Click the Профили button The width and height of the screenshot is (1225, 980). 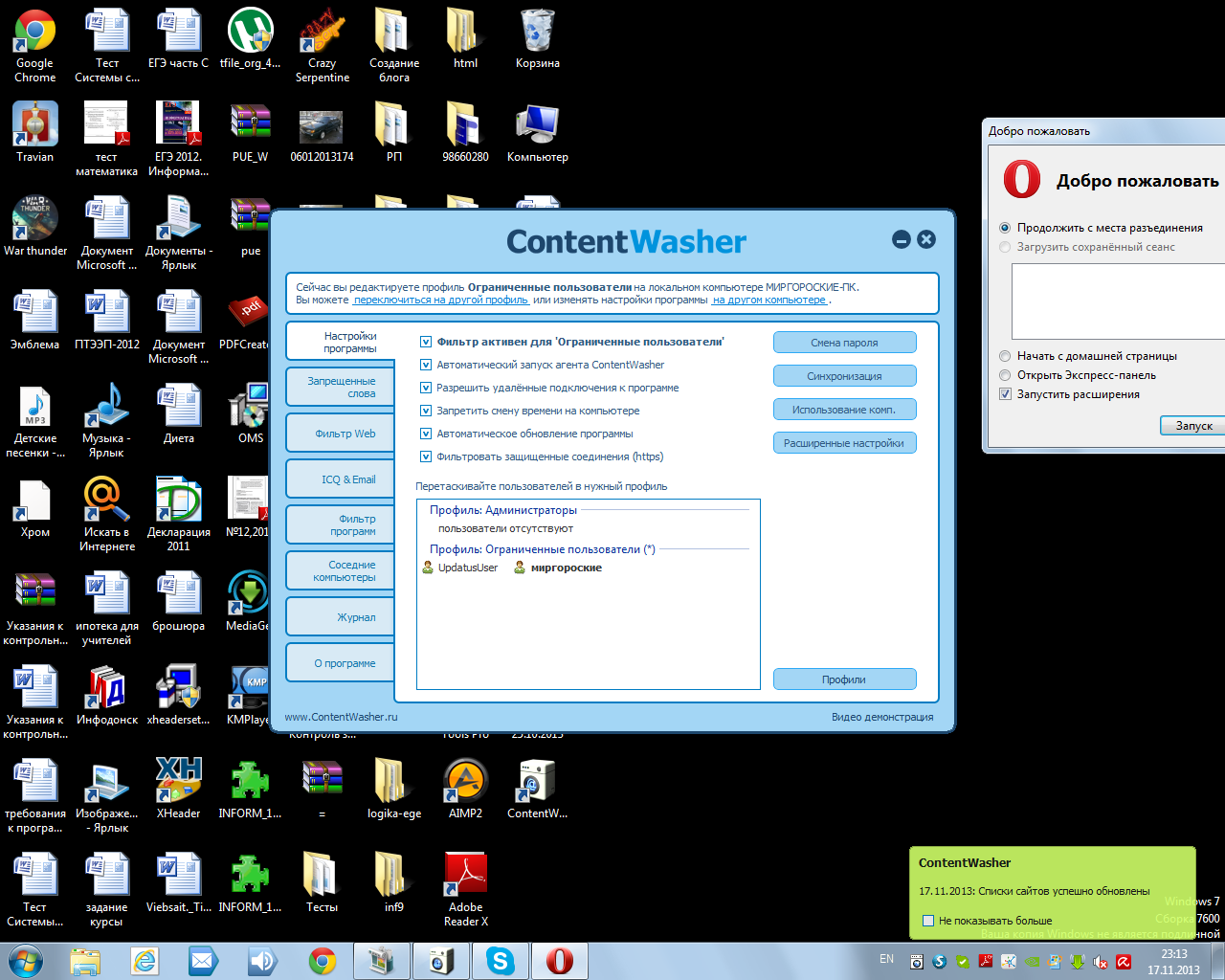[844, 679]
